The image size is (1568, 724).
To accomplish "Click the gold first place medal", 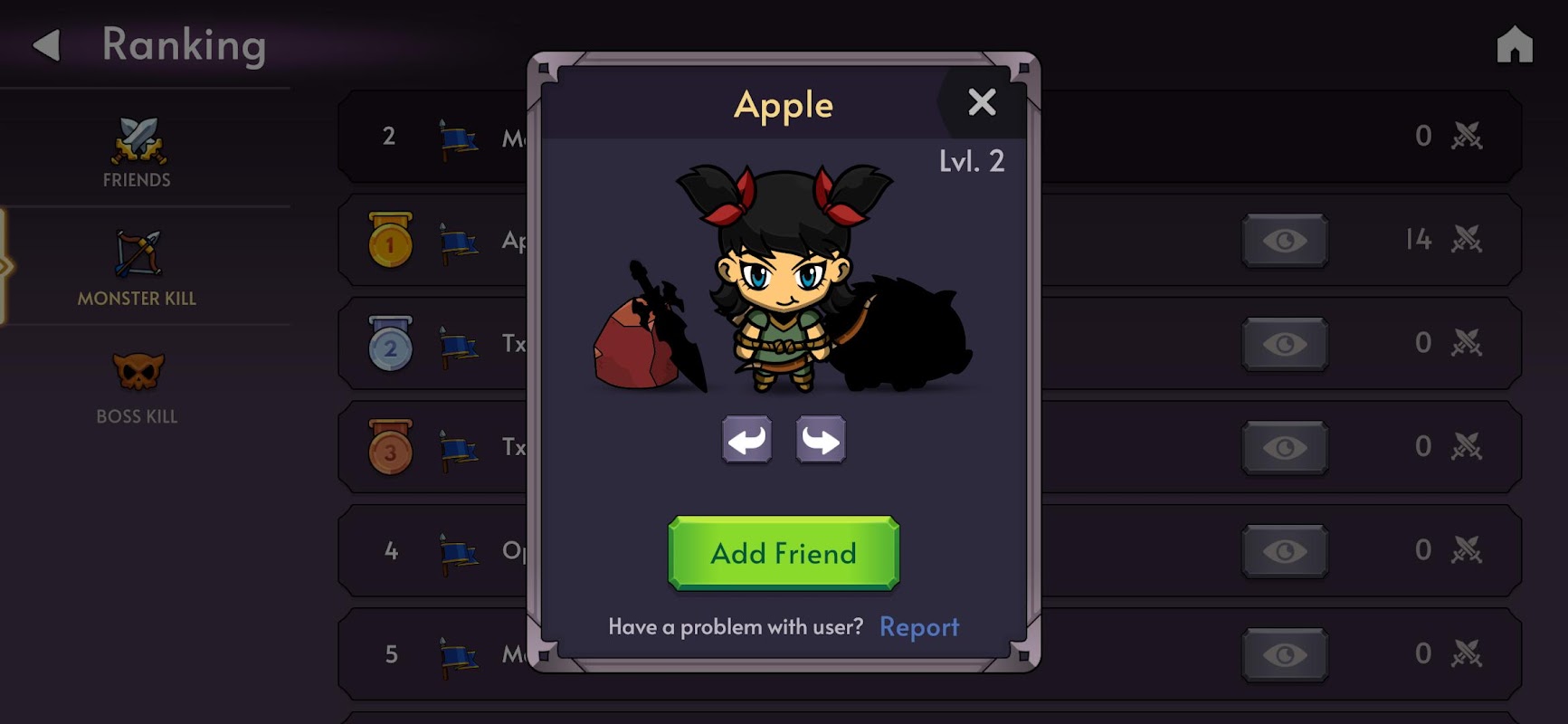I will click(391, 240).
